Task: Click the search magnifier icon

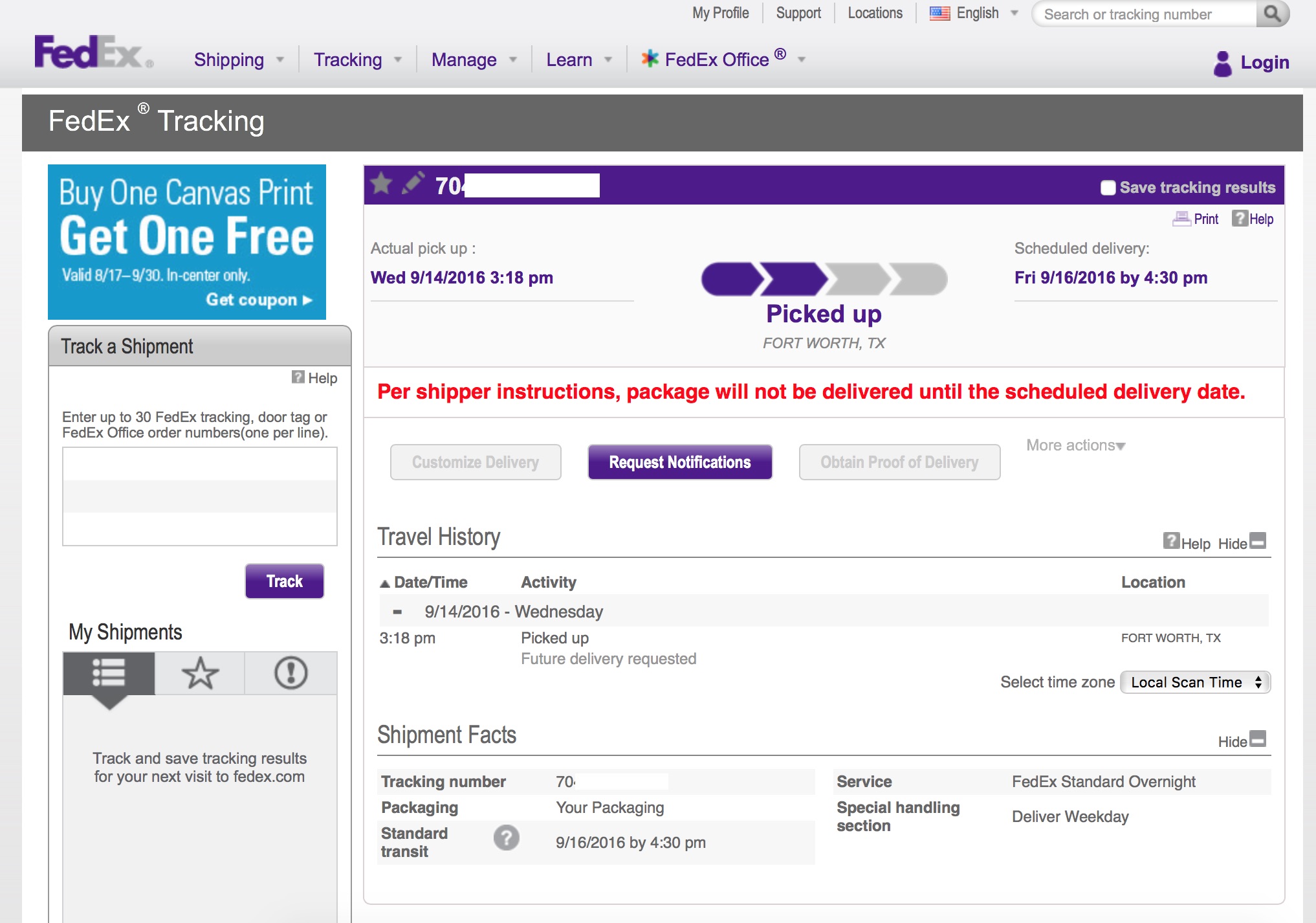Action: point(1271,14)
